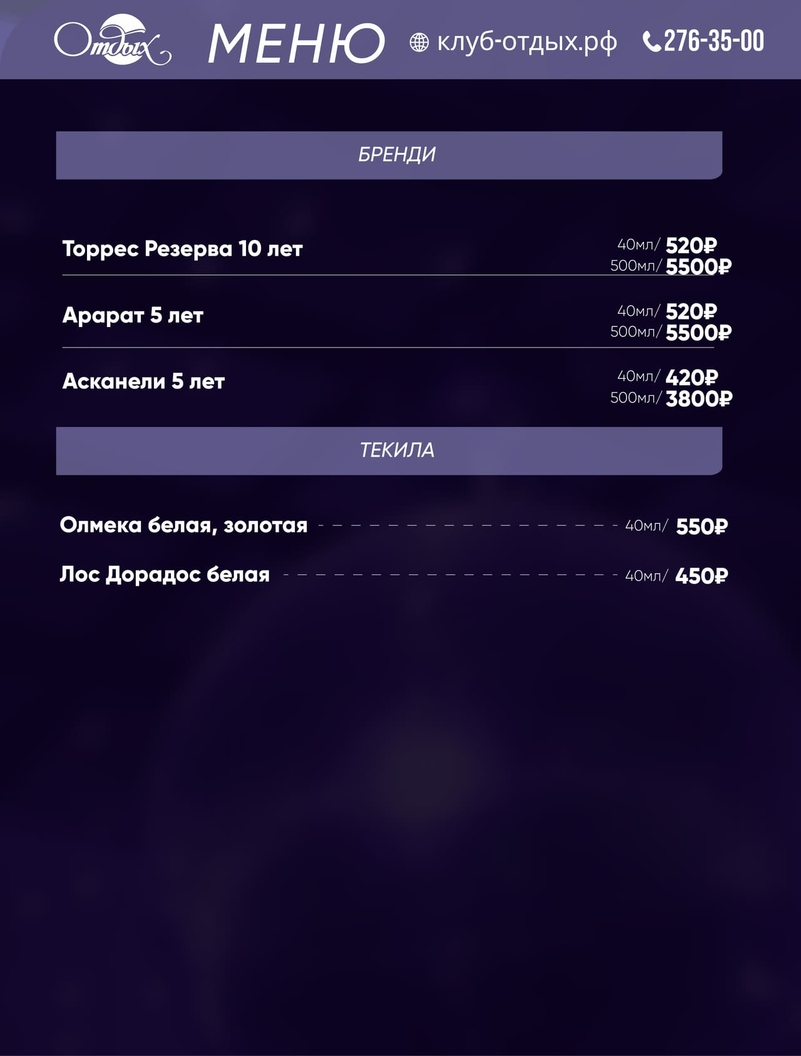The image size is (801, 1056).
Task: Open the клуб-отдых.рф website link
Action: pyautogui.click(x=526, y=42)
